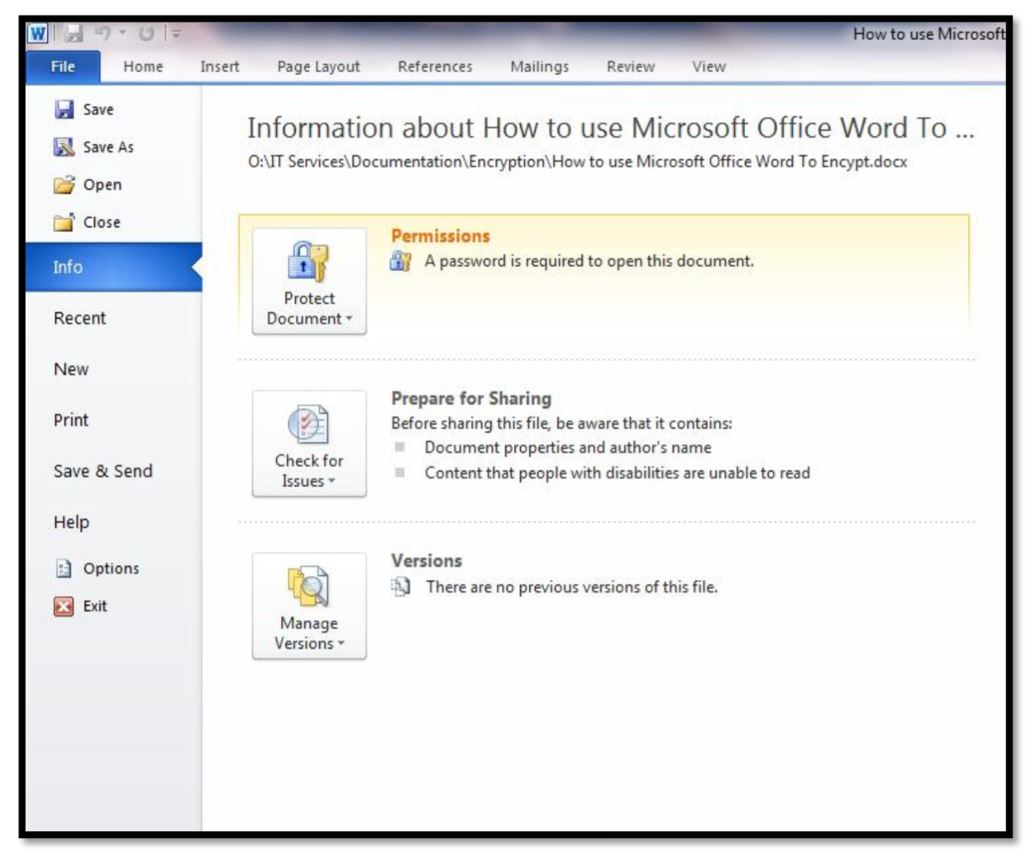1033x864 pixels.
Task: Click the document file path text
Action: [577, 162]
